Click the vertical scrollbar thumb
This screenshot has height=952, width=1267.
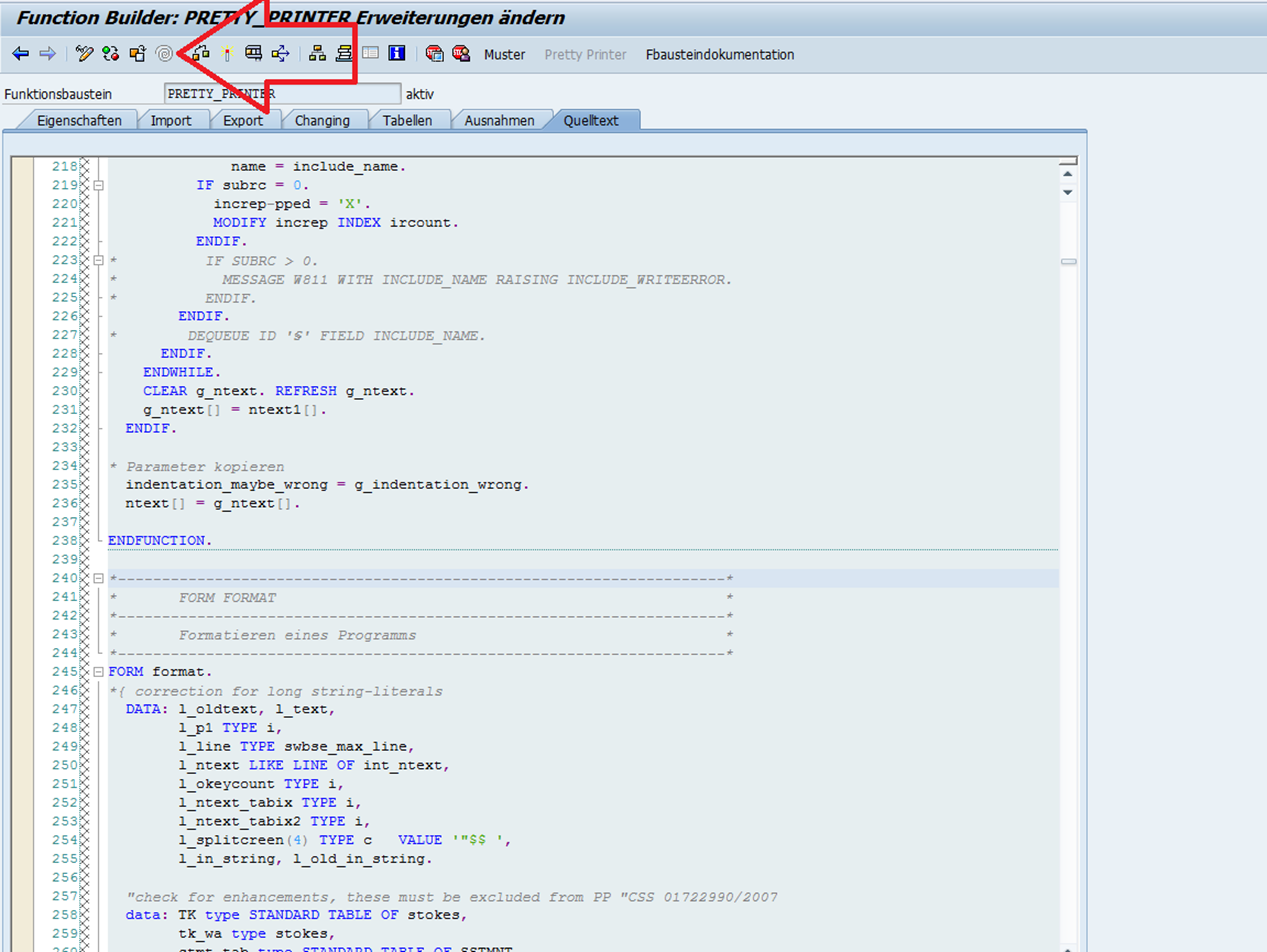[x=1068, y=262]
